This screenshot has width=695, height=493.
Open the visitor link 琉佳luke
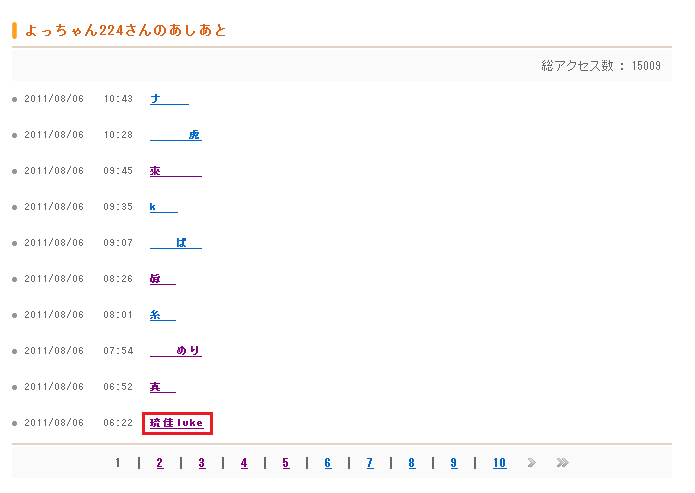click(x=177, y=423)
